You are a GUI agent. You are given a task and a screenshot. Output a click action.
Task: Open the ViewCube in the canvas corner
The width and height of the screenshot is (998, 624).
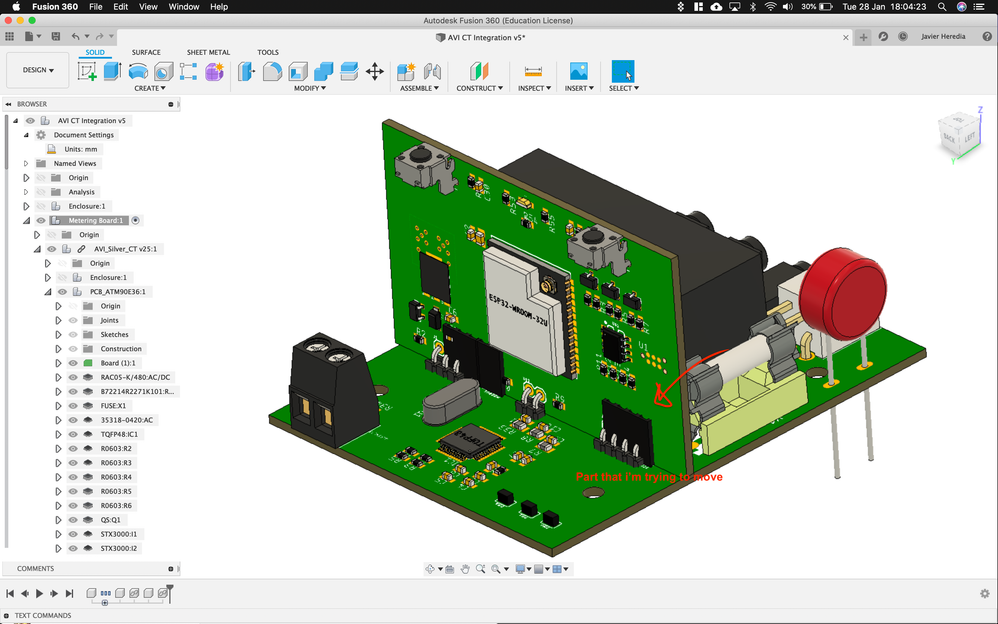[959, 135]
